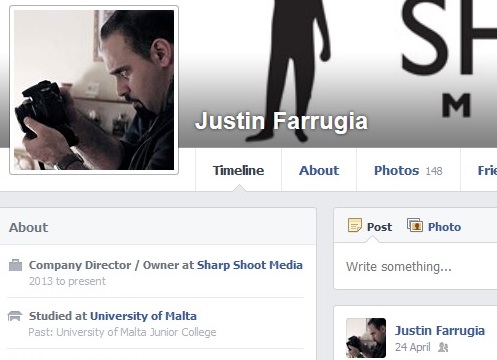
Task: Open the small post author avatar
Action: point(366,338)
